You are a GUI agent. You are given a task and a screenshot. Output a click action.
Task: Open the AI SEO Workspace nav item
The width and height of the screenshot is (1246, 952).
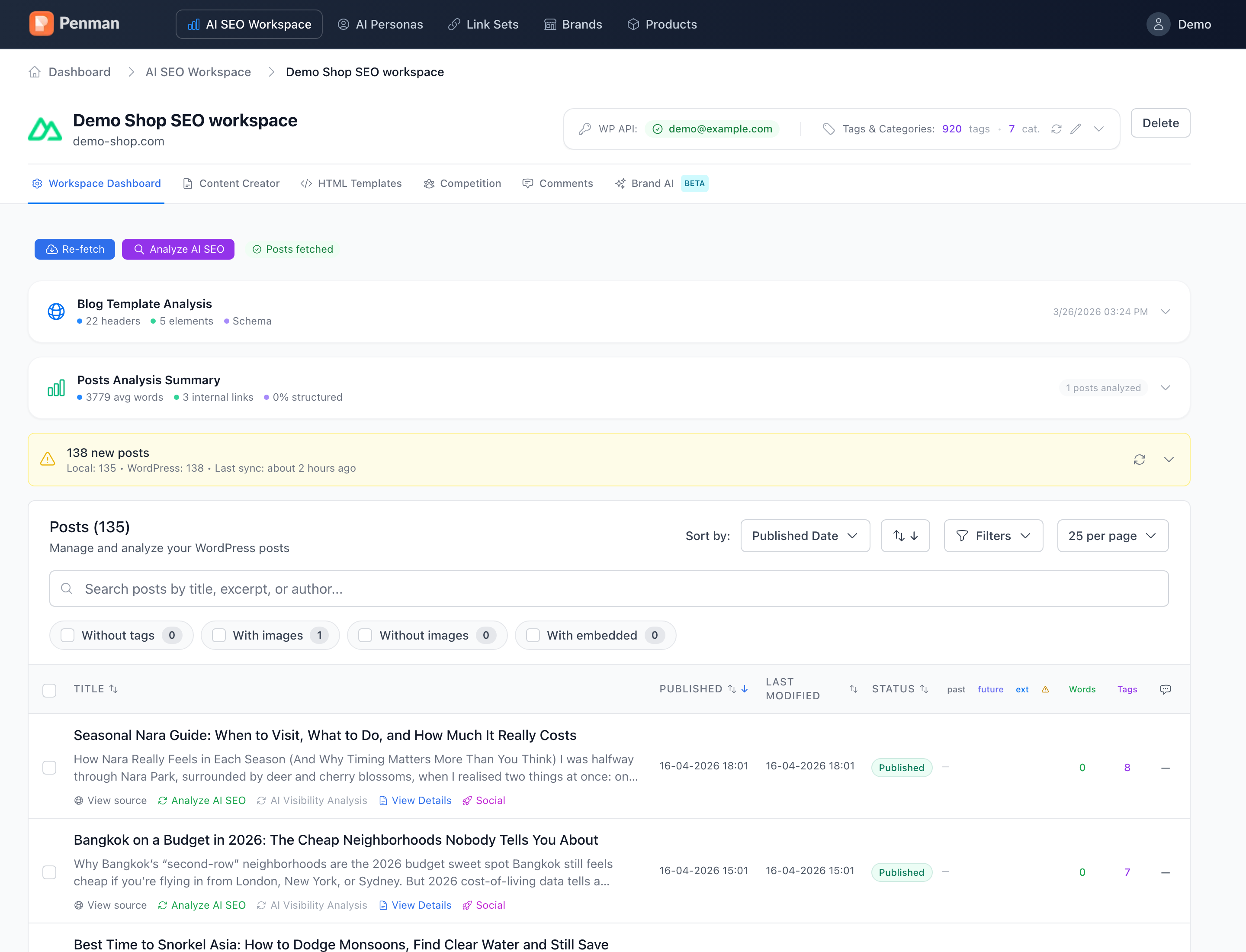(x=249, y=24)
